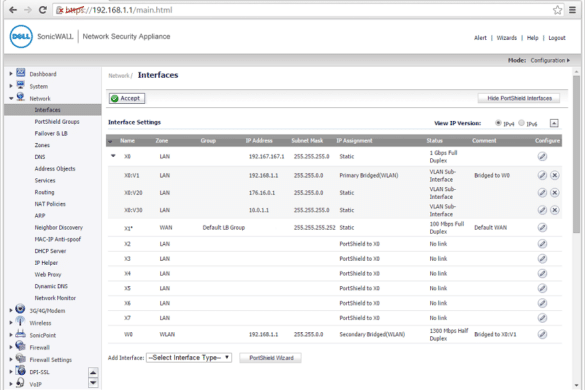585x390 pixels.
Task: Switch the Mode: Configuration setting
Action: (x=550, y=60)
